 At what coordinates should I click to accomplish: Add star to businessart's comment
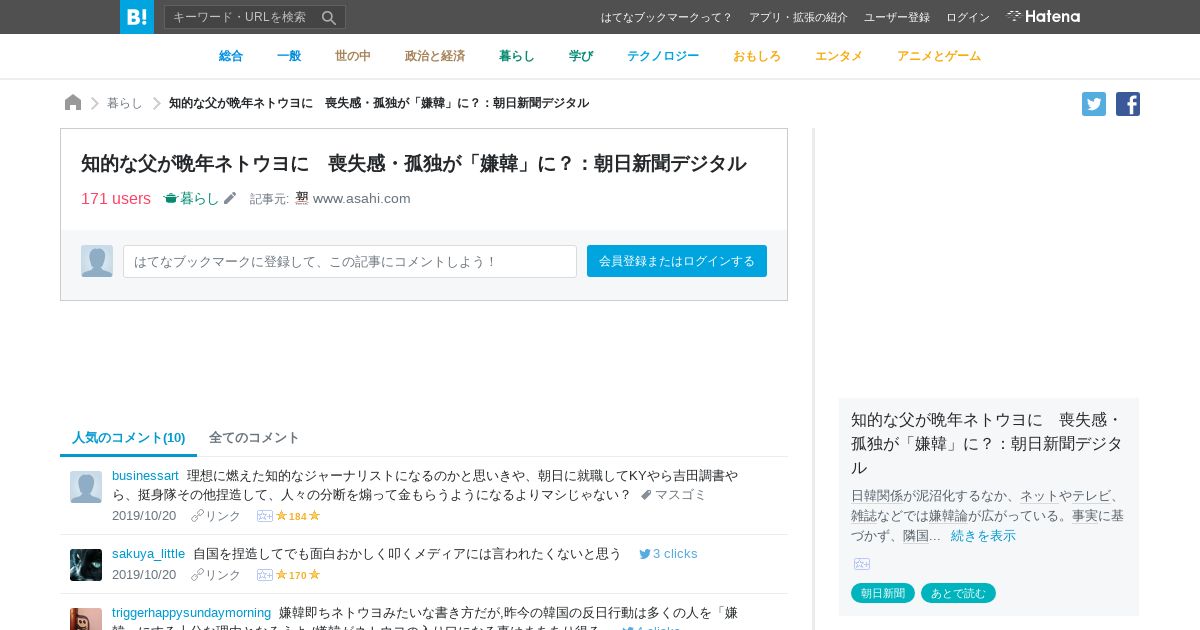tap(265, 516)
